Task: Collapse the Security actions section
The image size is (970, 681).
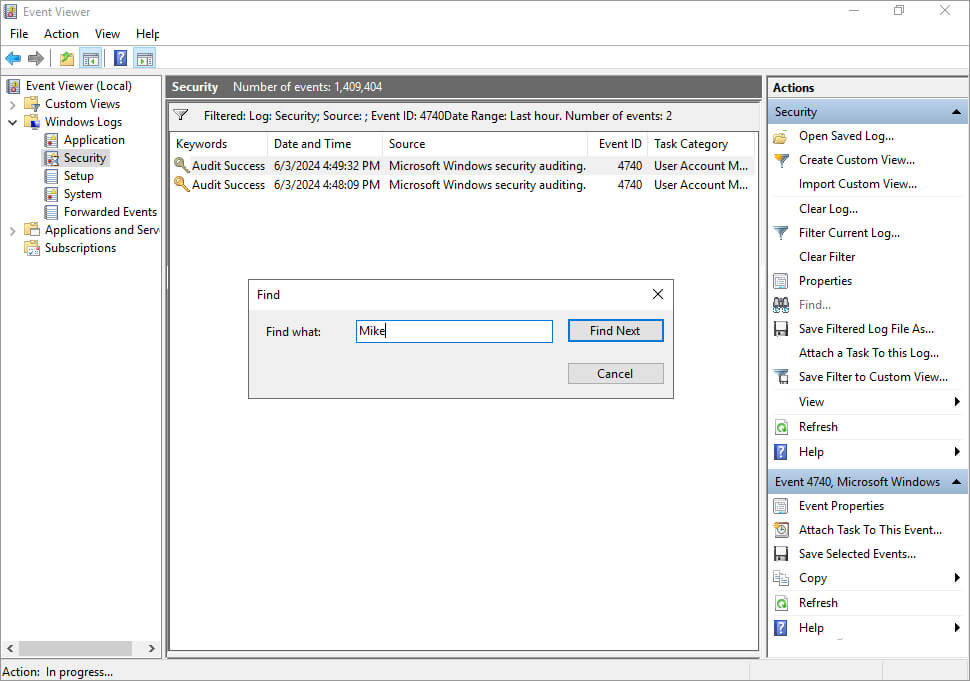Action: 956,112
